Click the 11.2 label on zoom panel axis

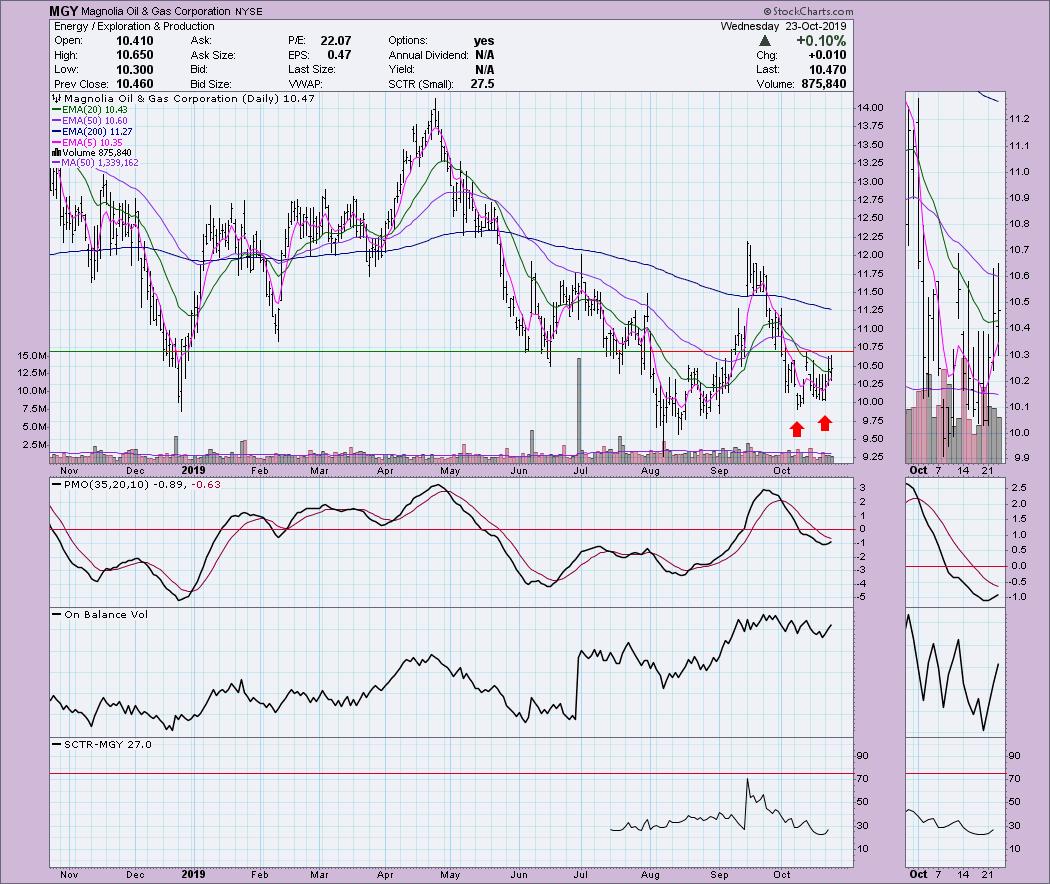(1018, 119)
